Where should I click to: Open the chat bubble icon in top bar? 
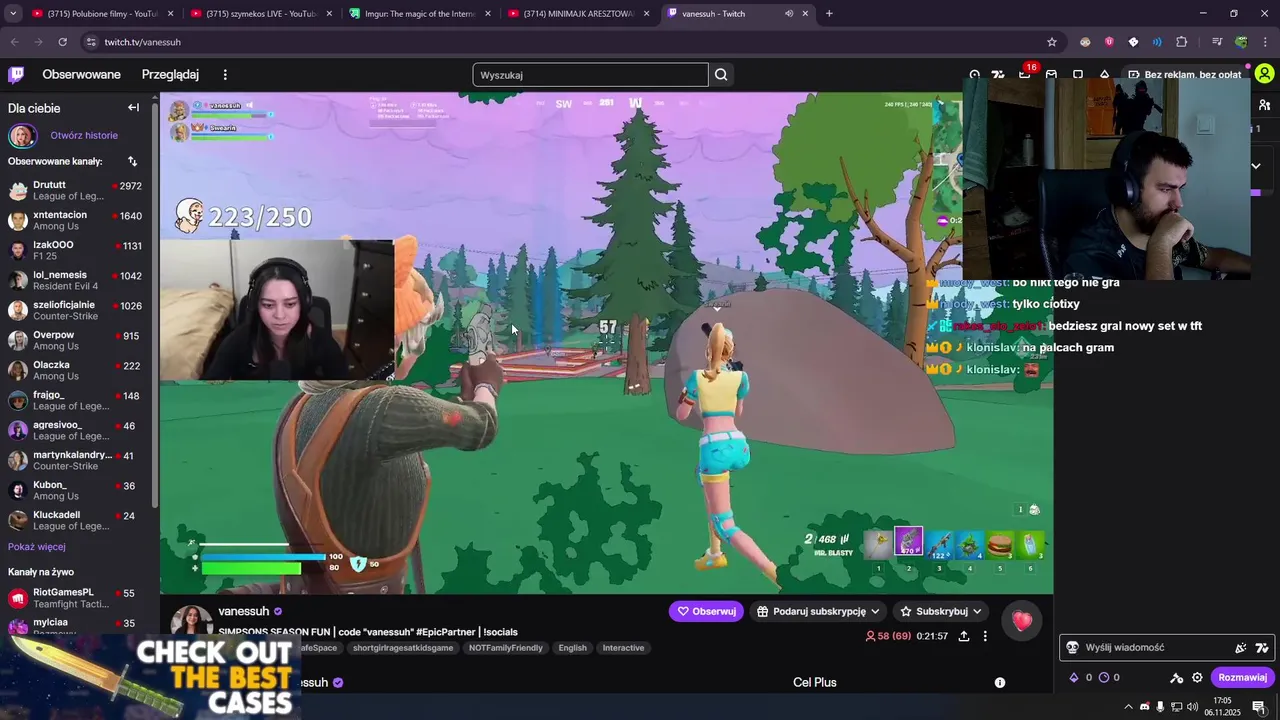(x=1078, y=75)
